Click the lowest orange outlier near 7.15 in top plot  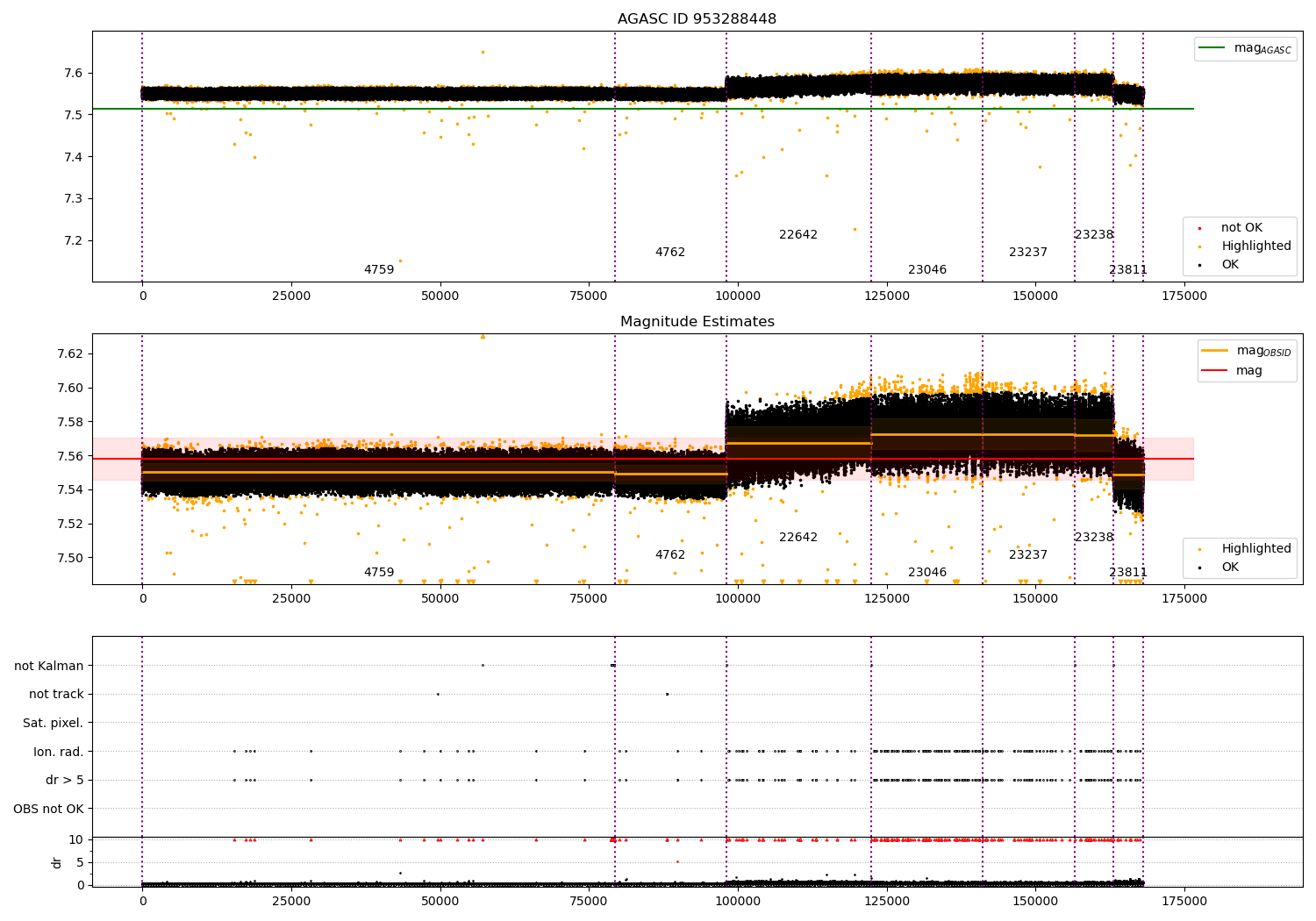(x=400, y=261)
